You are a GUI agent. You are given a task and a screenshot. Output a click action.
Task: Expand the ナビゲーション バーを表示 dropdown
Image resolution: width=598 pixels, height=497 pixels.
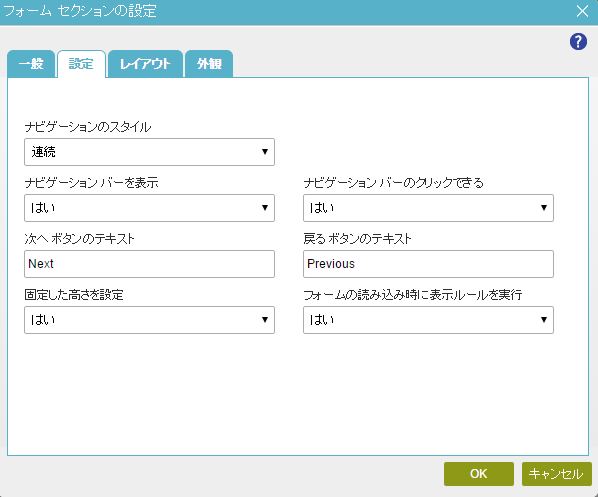tap(150, 208)
